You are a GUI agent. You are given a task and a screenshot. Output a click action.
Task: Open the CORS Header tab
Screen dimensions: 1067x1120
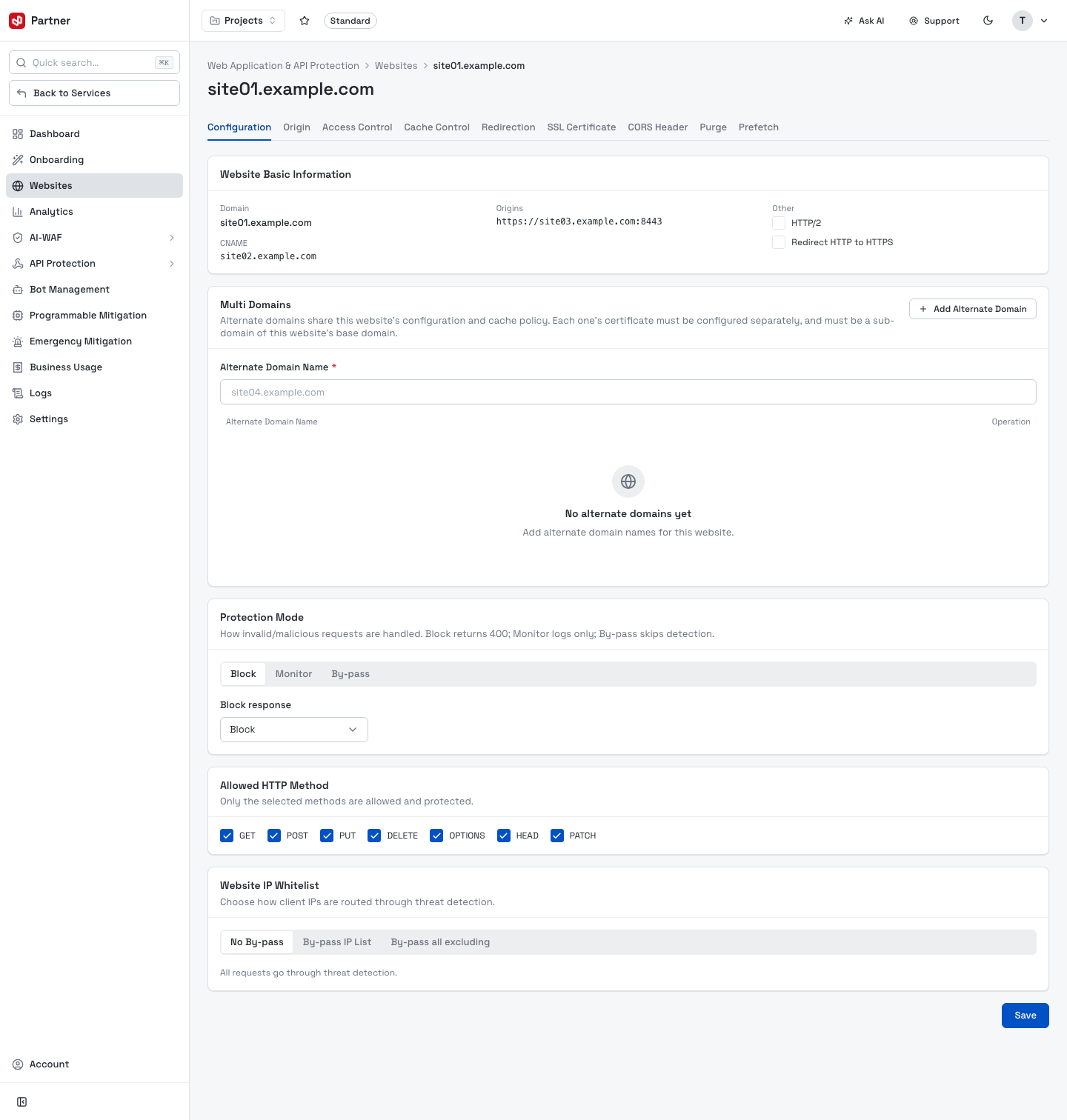[658, 127]
